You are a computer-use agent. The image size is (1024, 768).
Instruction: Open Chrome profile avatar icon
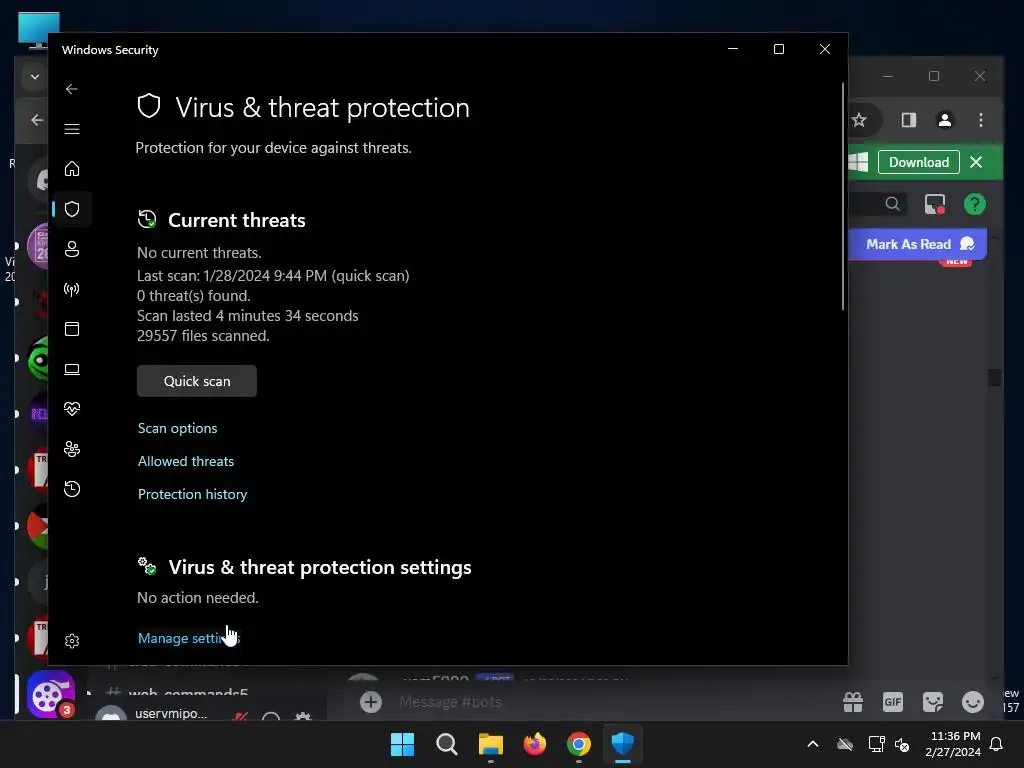coord(944,120)
